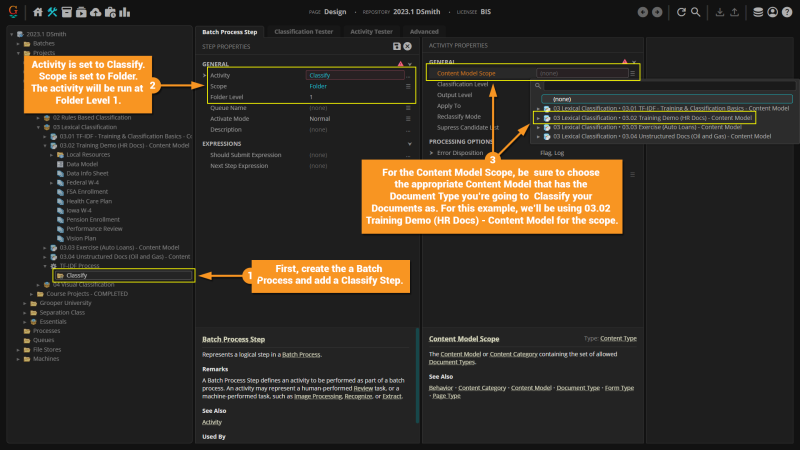This screenshot has width=800, height=450.
Task: Open the help question mark icon
Action: tap(787, 12)
